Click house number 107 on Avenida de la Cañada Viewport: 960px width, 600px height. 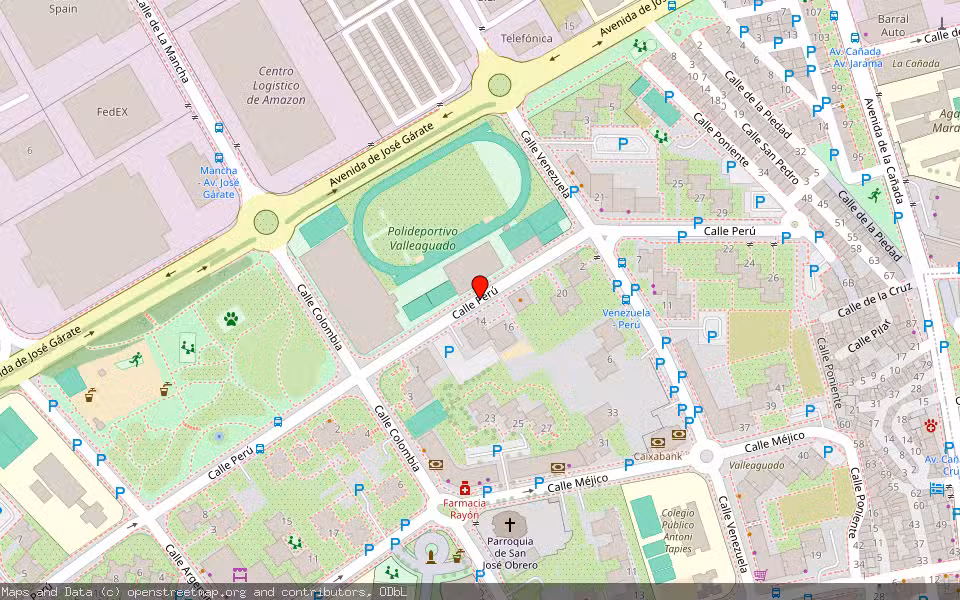tap(814, 12)
